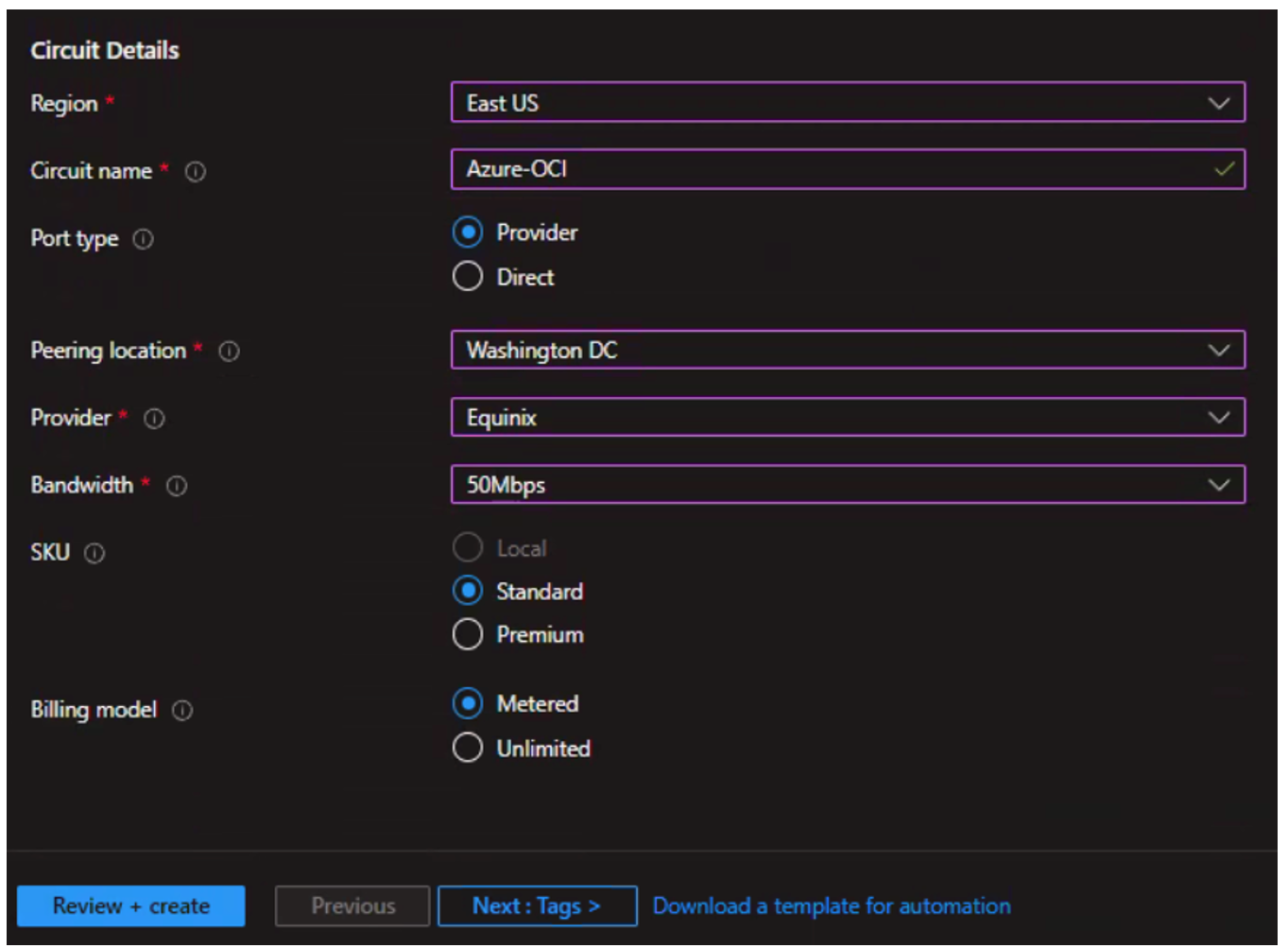Screen dimensions: 1288x948
Task: Choose the Premium SKU radio button
Action: coord(468,634)
